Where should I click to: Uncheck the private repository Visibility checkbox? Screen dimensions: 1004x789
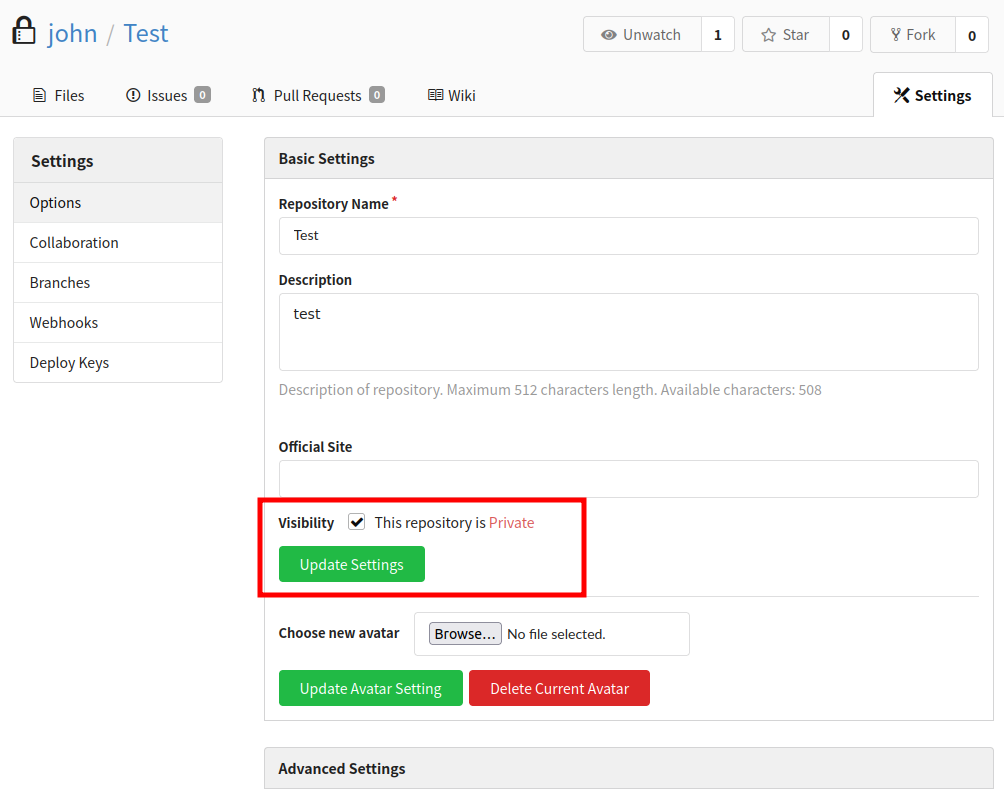(357, 522)
